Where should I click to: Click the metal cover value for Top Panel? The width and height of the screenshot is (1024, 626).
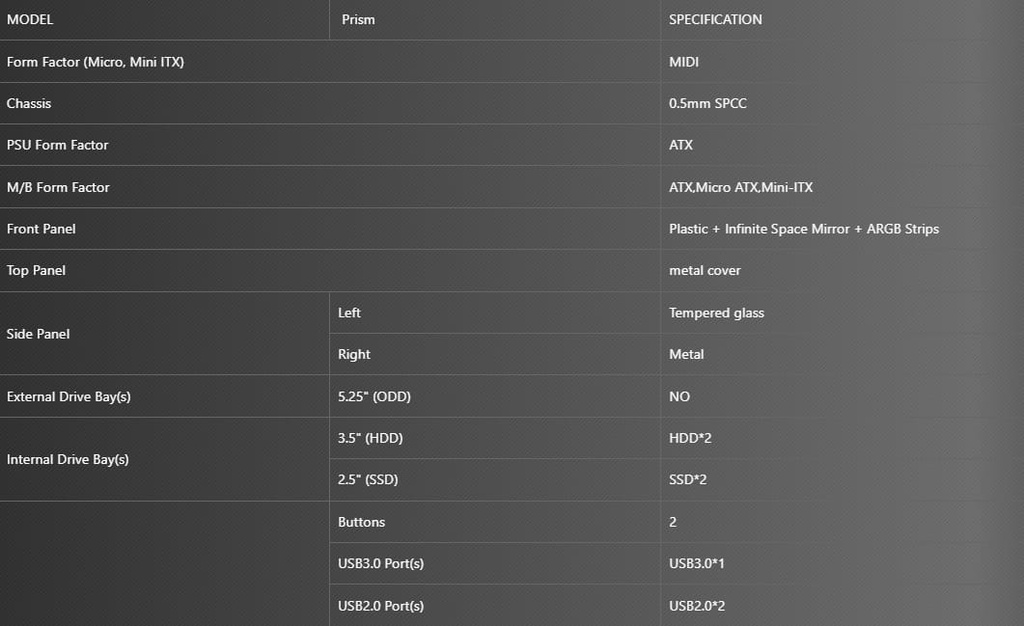(x=705, y=270)
